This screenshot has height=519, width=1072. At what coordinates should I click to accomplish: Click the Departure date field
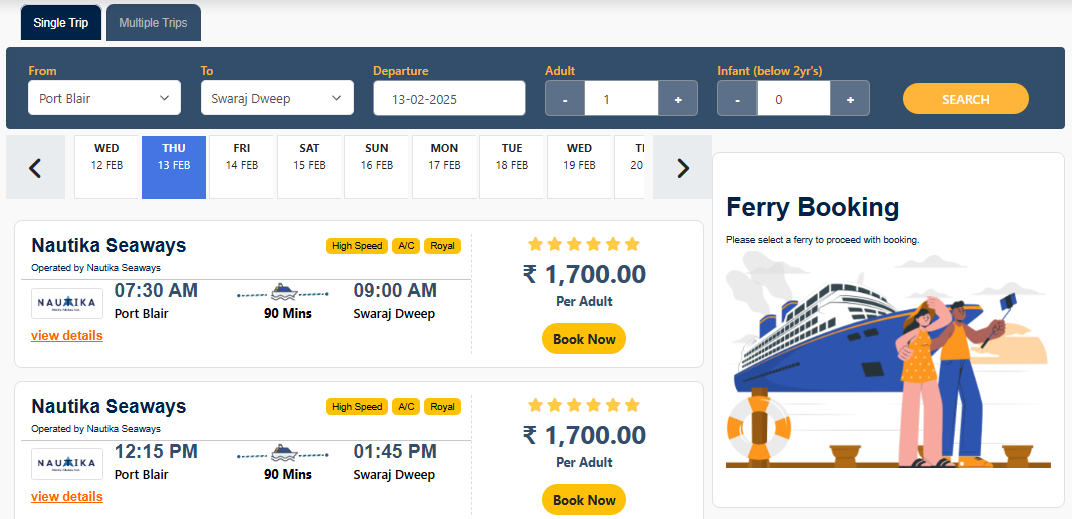449,99
